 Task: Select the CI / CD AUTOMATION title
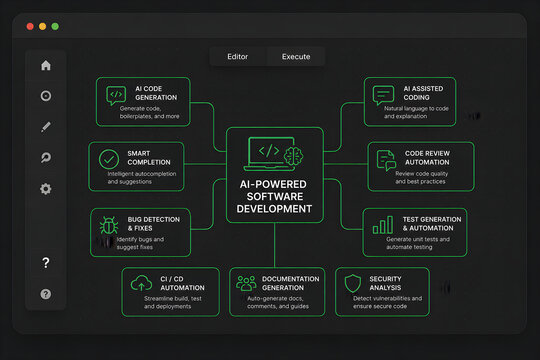coord(182,283)
